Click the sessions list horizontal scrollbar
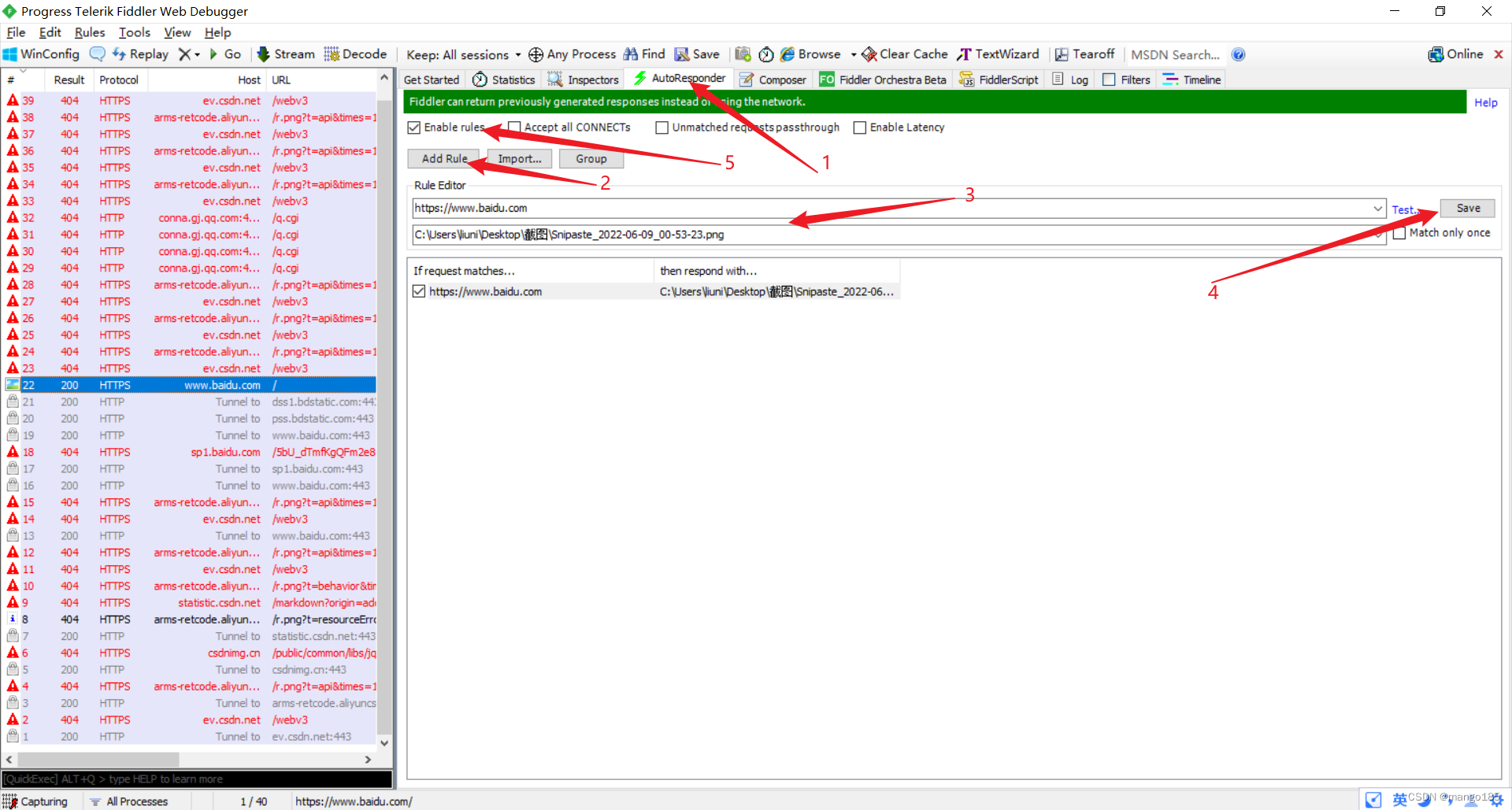 coord(188,760)
